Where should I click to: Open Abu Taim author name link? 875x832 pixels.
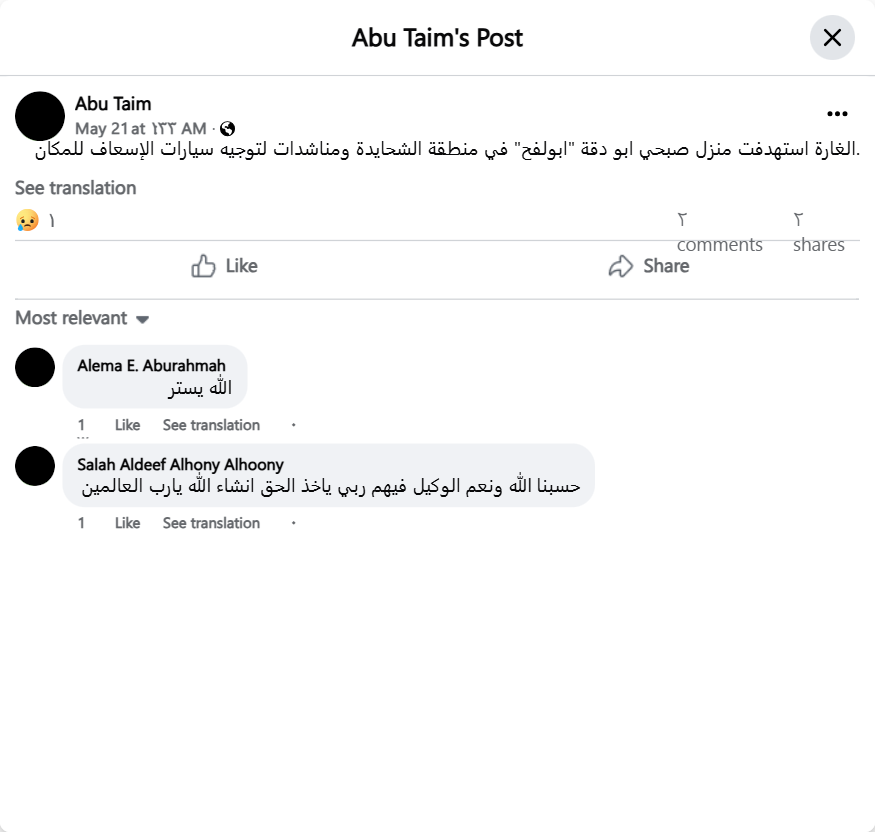click(113, 104)
